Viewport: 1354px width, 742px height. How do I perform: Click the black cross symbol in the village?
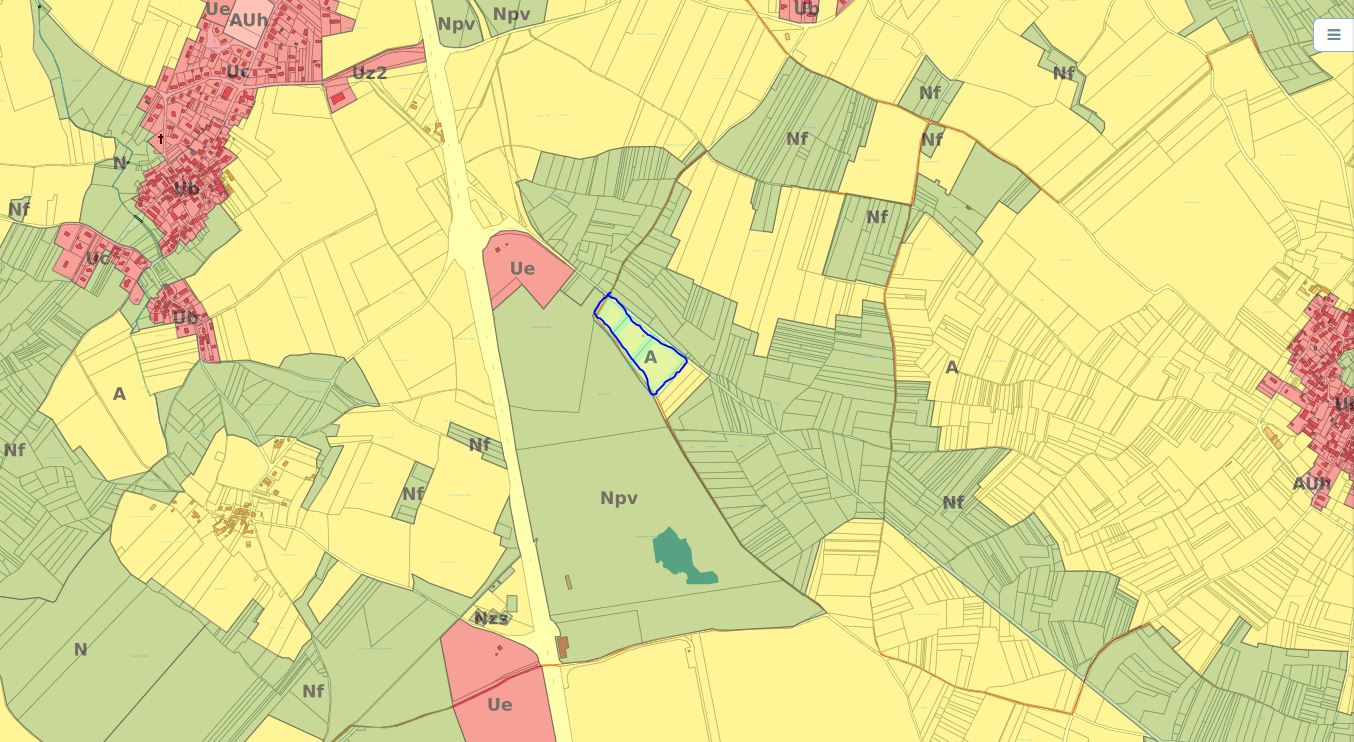[x=160, y=139]
